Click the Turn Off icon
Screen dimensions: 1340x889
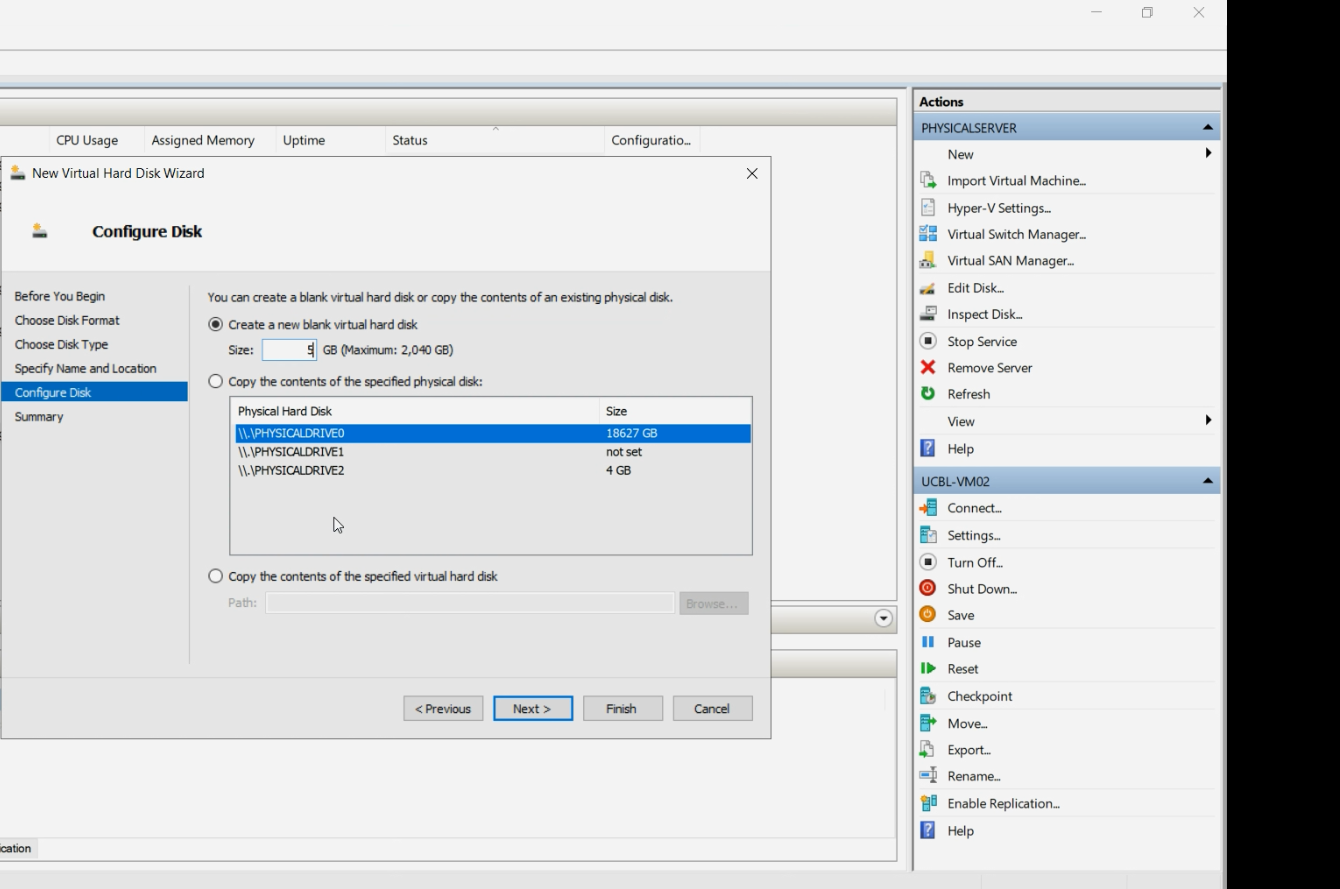click(928, 562)
